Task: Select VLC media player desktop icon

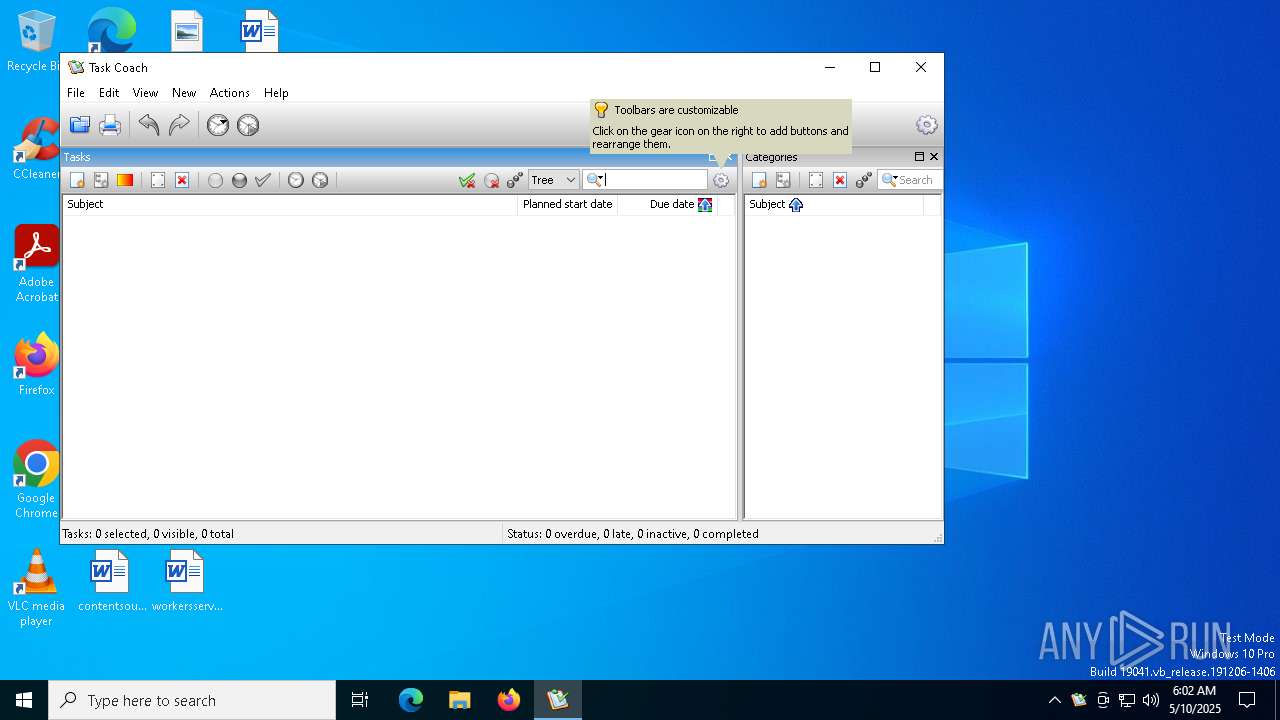Action: coord(36,588)
